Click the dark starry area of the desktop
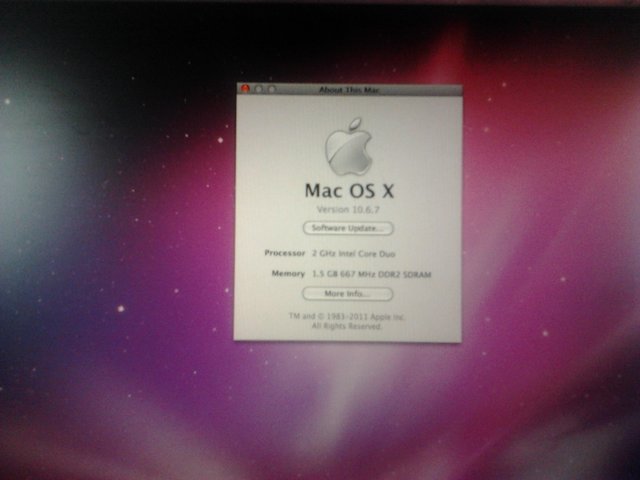 tap(120, 60)
